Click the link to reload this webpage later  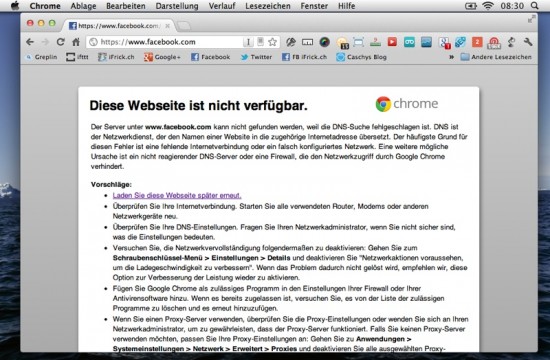coord(177,195)
